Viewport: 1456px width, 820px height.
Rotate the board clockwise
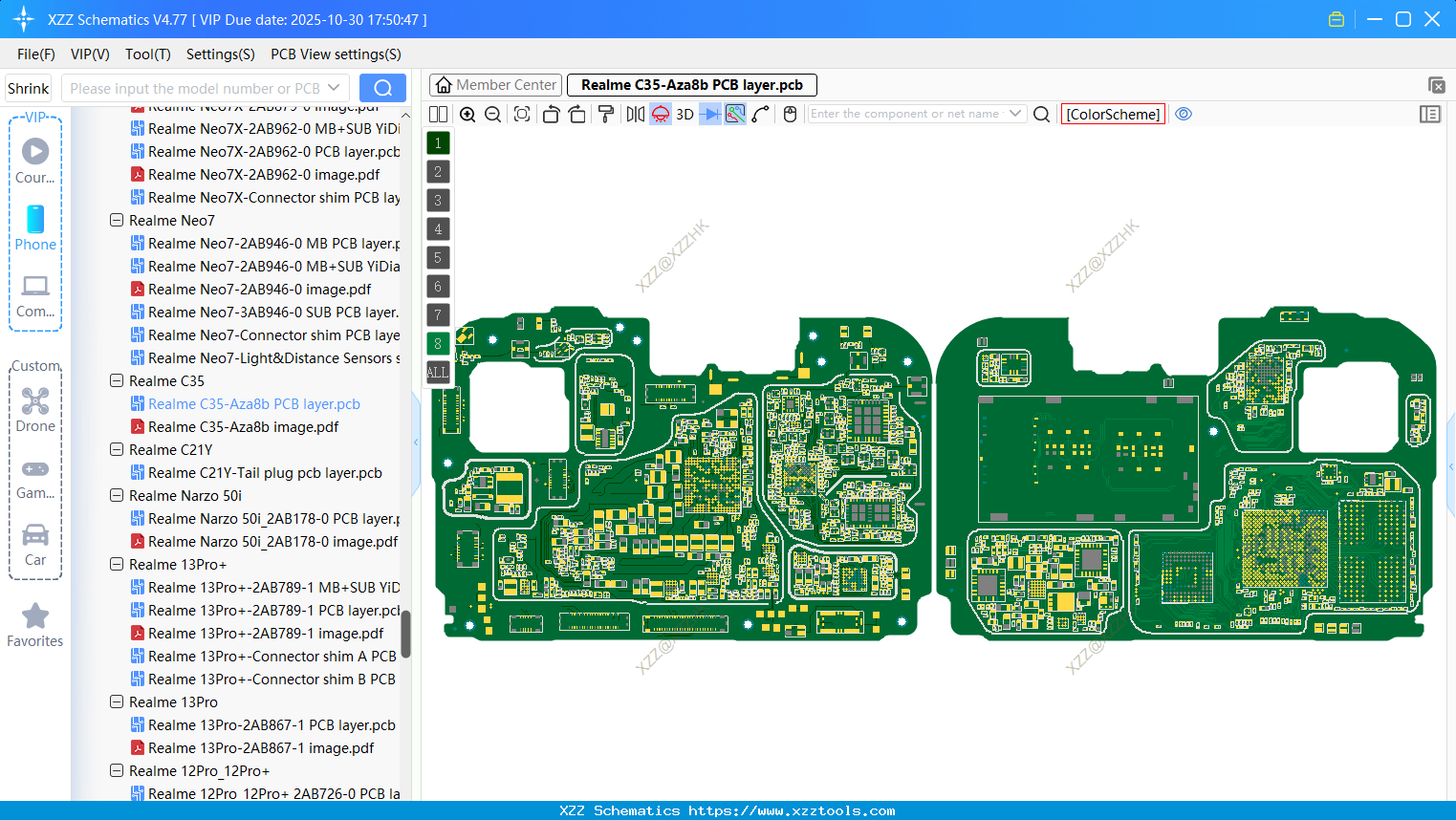(577, 115)
